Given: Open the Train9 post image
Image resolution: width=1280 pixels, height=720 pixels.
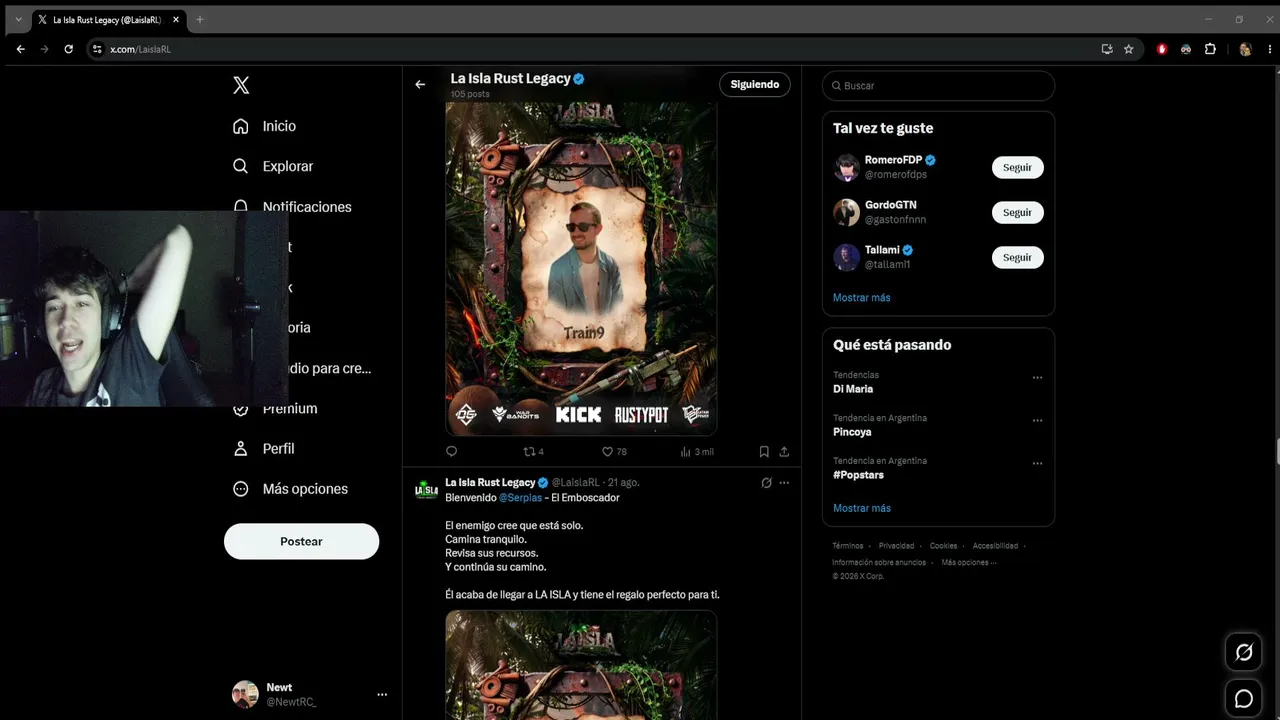Looking at the screenshot, I should [581, 268].
